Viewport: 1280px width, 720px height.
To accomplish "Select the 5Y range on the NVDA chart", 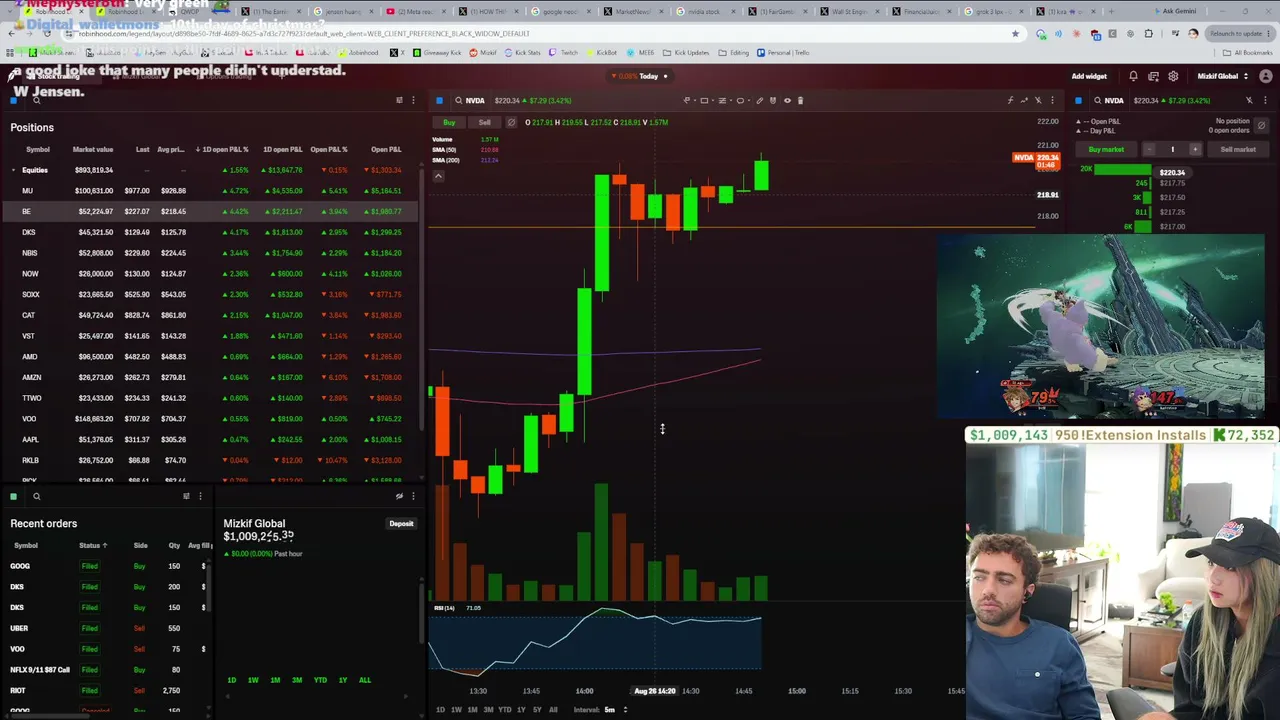I will pos(537,710).
